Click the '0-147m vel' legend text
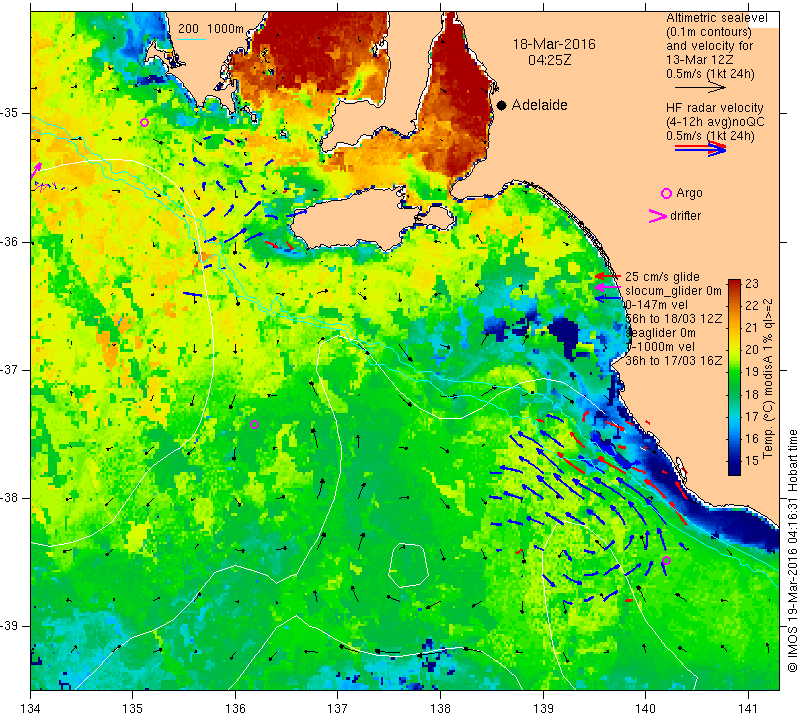800x720 pixels. click(x=656, y=305)
